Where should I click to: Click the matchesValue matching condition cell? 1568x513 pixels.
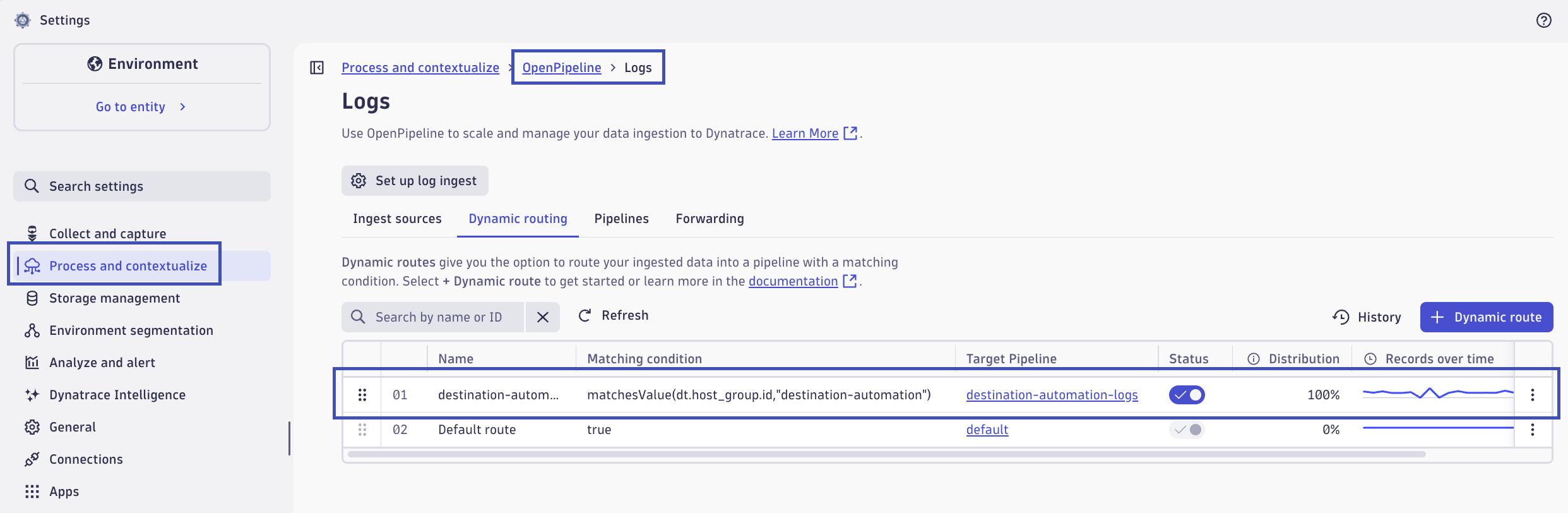coord(759,395)
